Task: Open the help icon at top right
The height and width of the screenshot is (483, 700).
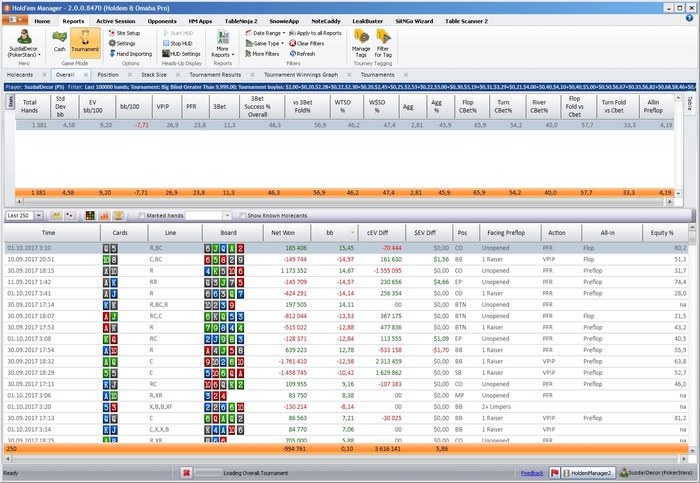Action: (x=689, y=18)
